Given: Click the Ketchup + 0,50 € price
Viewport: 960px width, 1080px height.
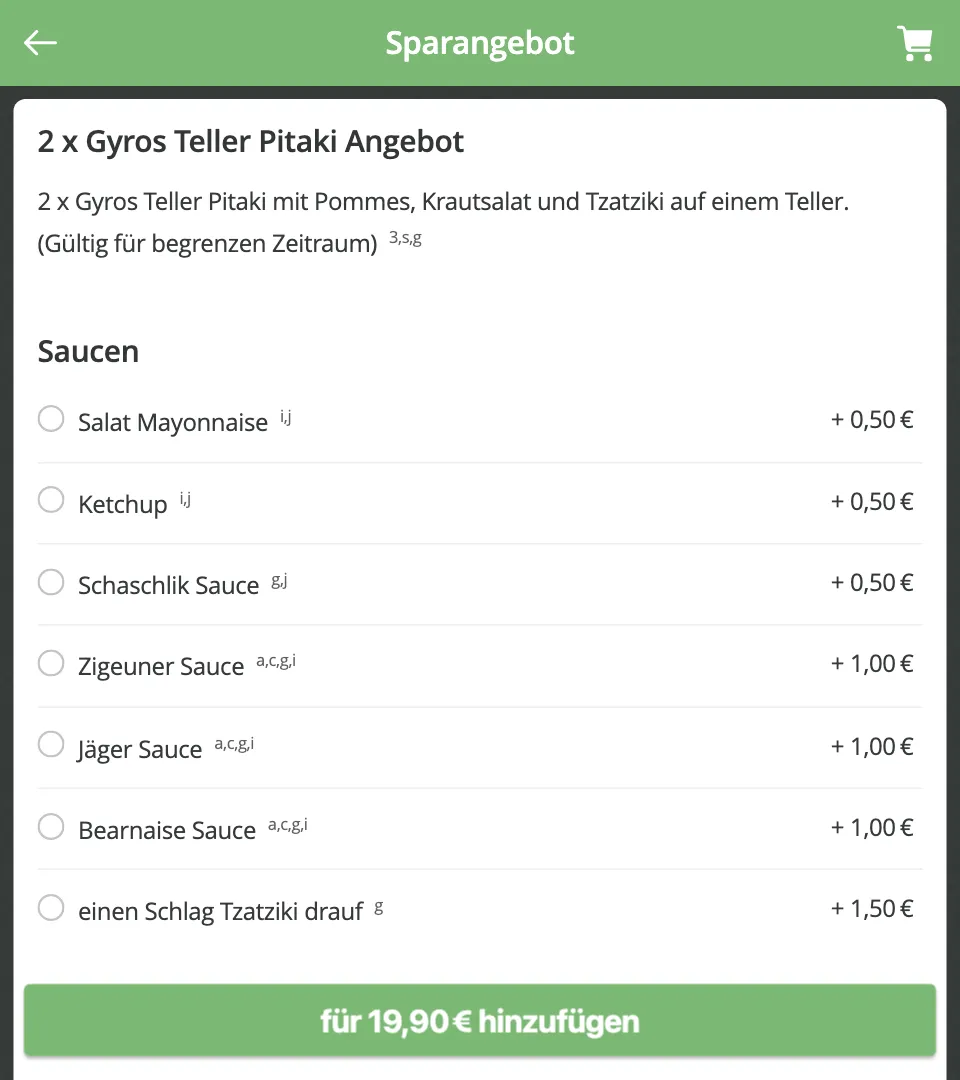Looking at the screenshot, I should pyautogui.click(x=872, y=501).
